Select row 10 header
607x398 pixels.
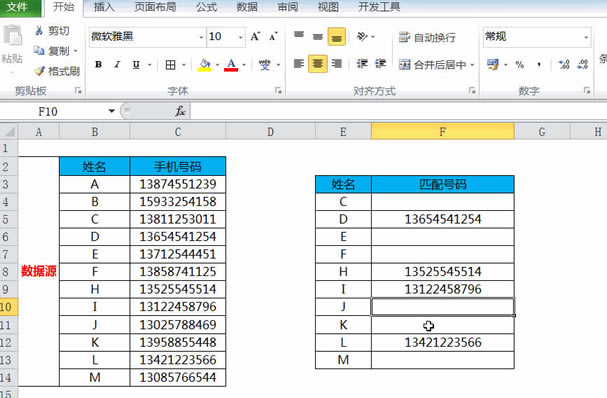[x=9, y=307]
